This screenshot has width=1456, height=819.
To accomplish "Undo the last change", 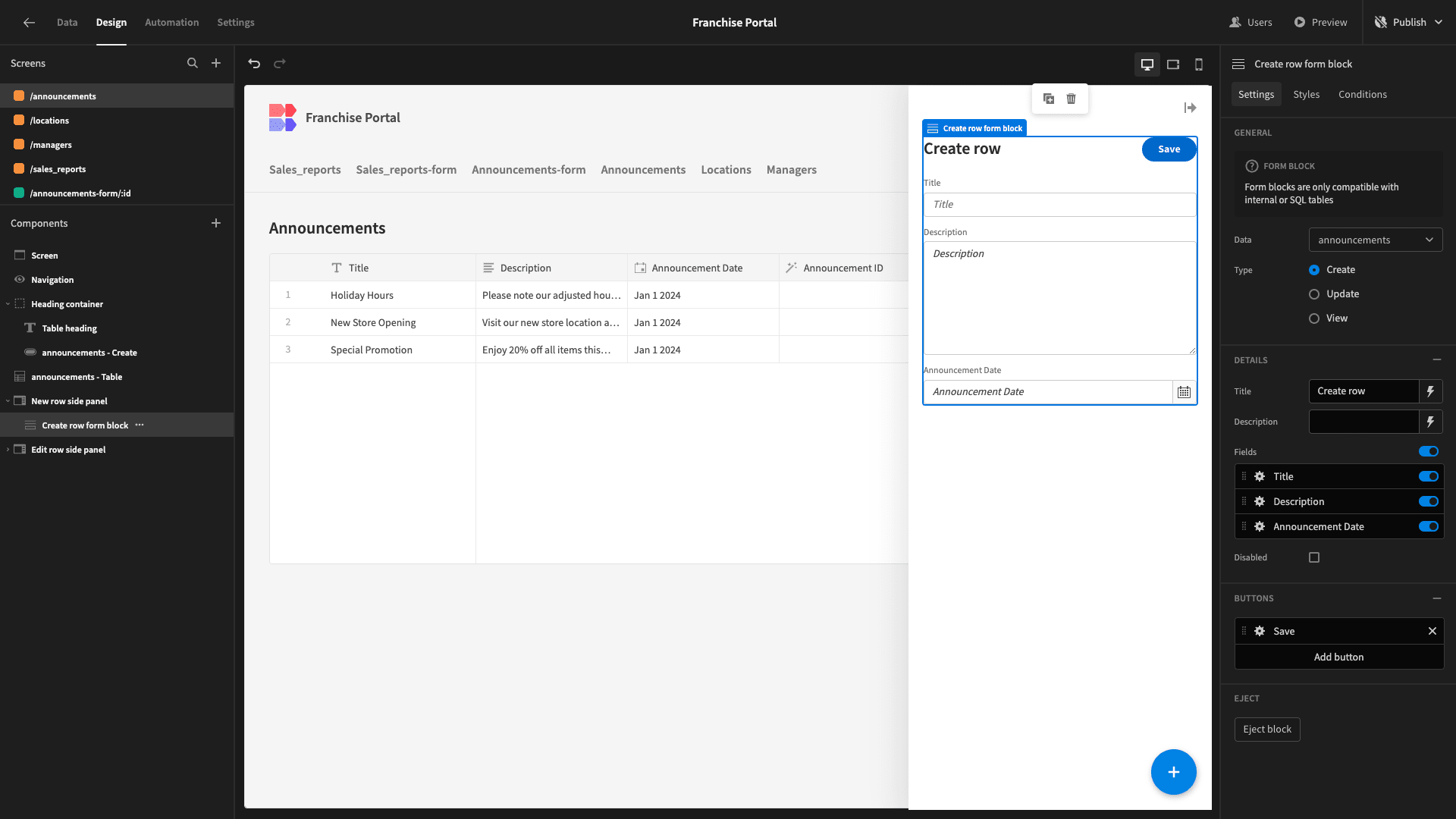I will 254,64.
